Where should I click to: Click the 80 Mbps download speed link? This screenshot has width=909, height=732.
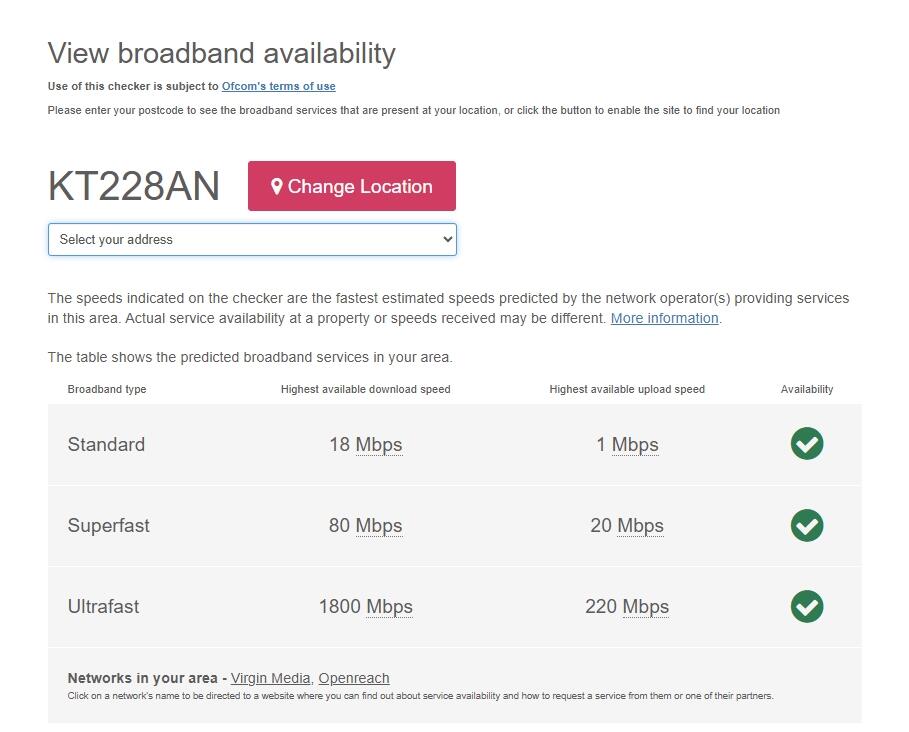[365, 526]
